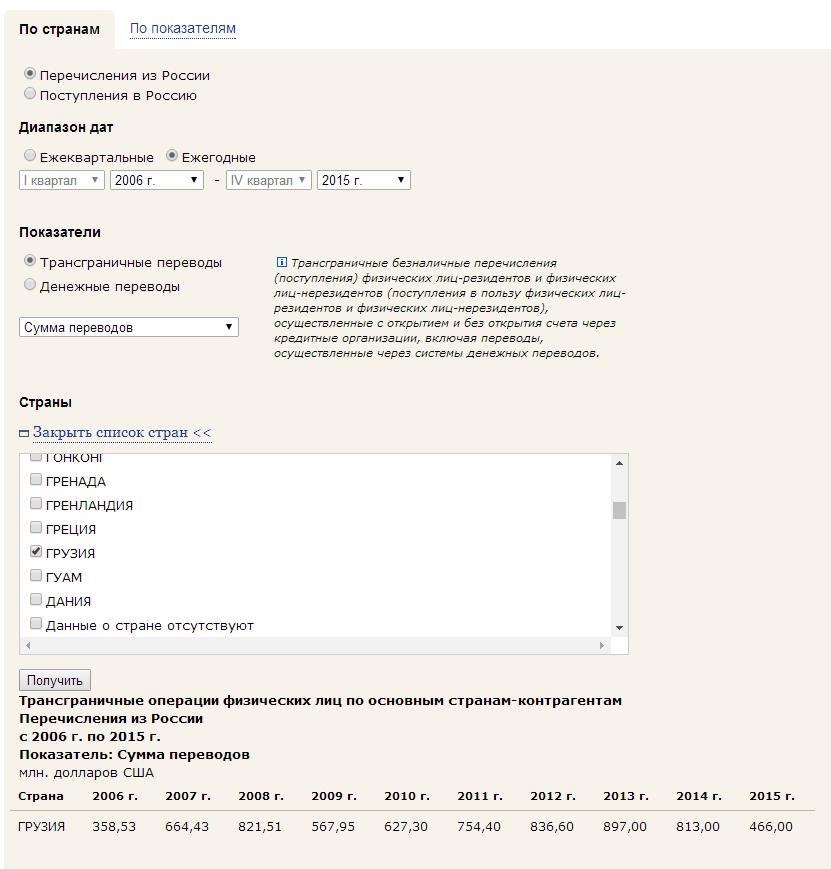The image size is (831, 869).
Task: Click the ГРУЗИЯ cell in results table
Action: coord(42,826)
